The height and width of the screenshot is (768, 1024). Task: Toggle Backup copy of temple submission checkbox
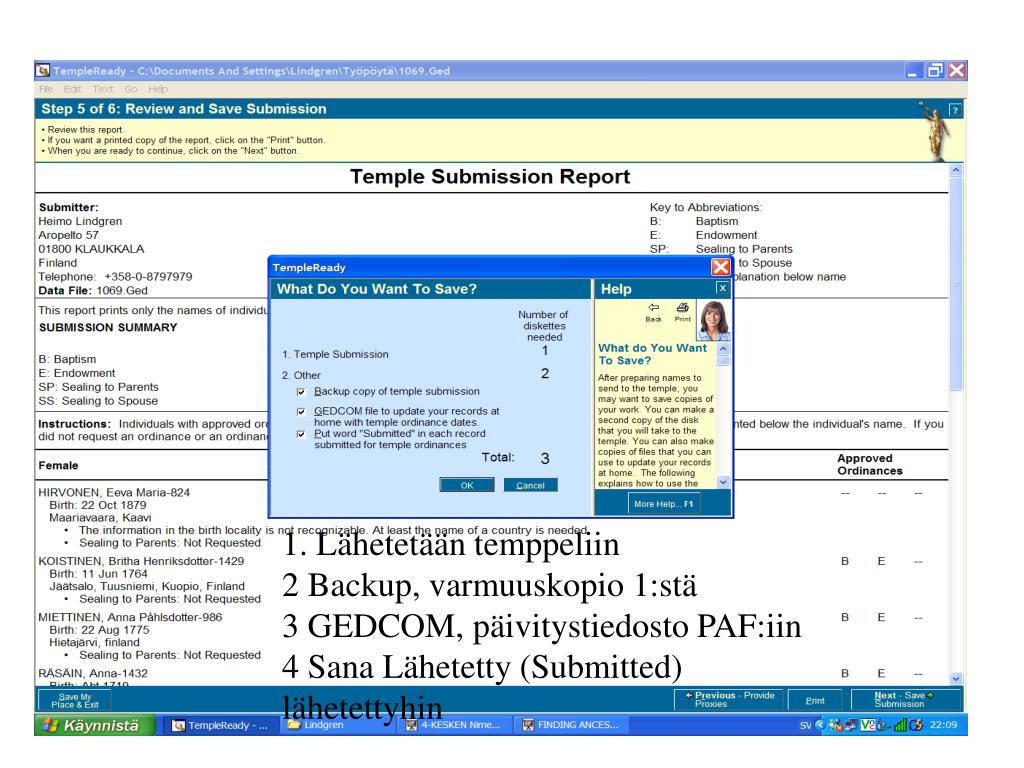tap(301, 392)
